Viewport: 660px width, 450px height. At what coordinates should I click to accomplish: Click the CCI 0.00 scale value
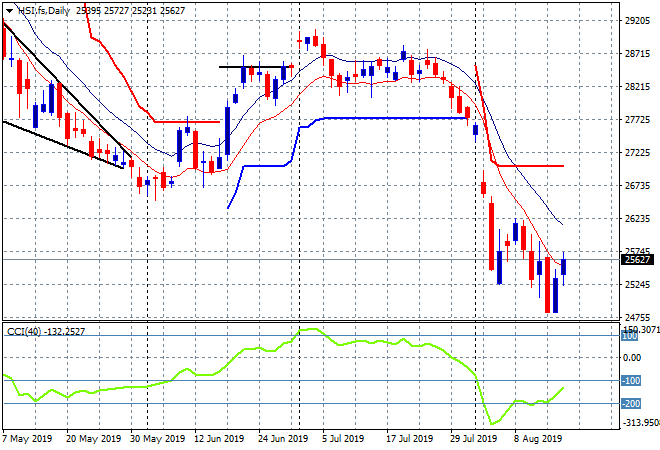(x=632, y=358)
